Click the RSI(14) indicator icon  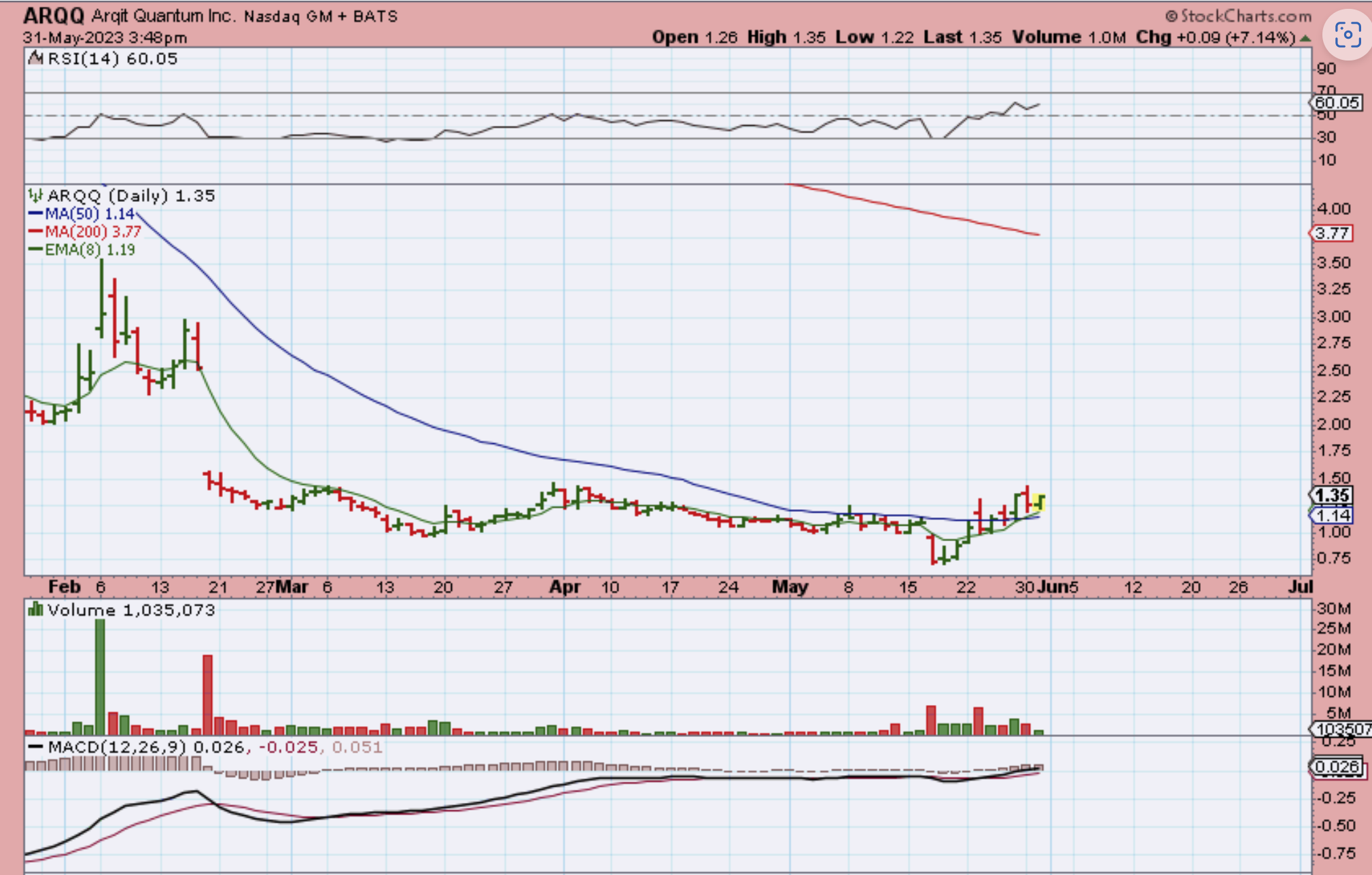[35, 58]
